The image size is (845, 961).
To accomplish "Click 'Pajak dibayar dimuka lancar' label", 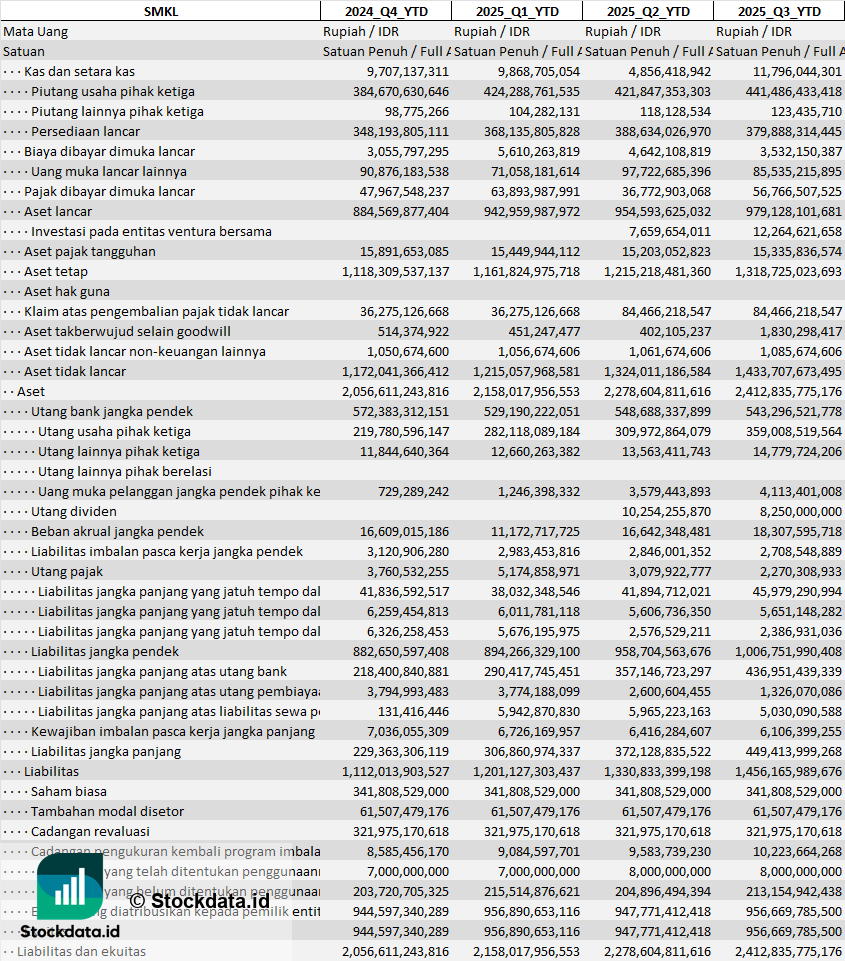I will [x=110, y=191].
